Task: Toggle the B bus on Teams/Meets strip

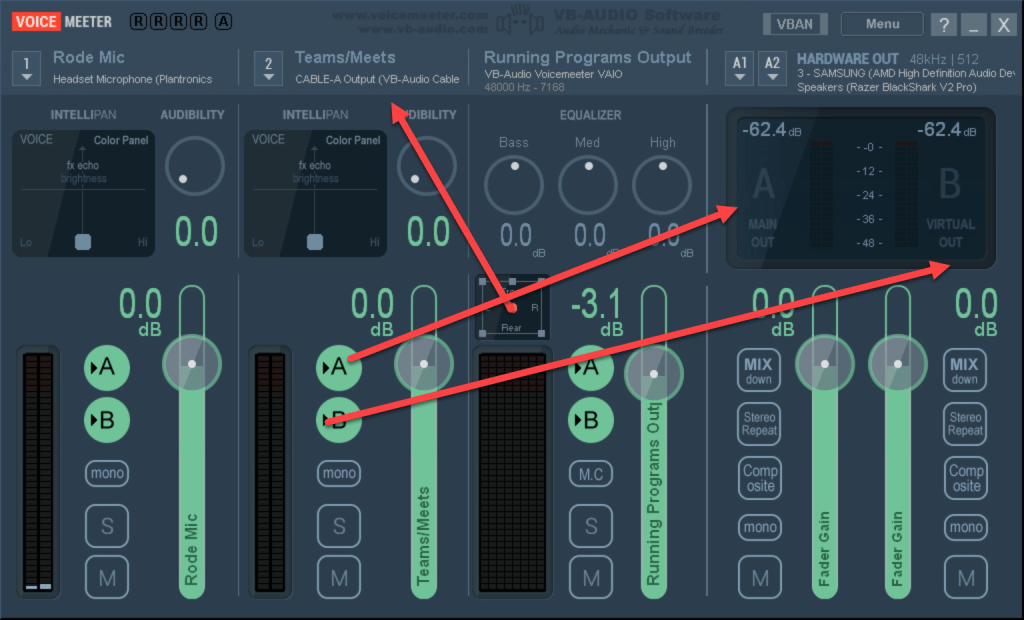Action: 338,420
